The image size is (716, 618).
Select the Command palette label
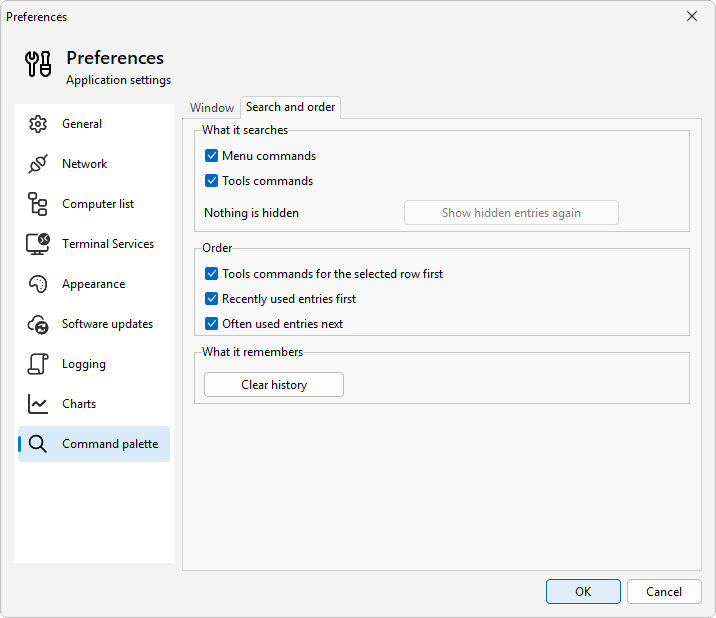(110, 444)
